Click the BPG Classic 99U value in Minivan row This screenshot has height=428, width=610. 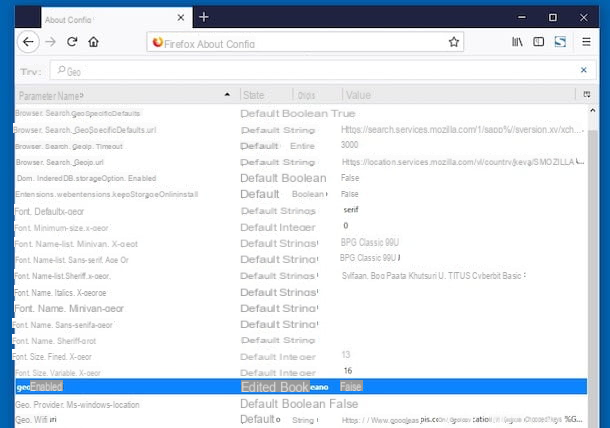(370, 242)
